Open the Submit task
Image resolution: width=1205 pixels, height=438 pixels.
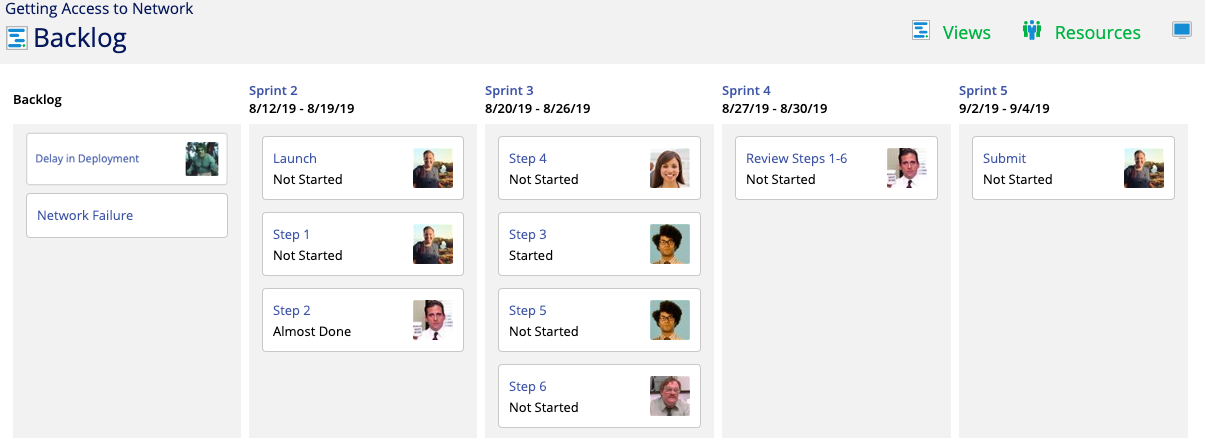tap(1004, 158)
